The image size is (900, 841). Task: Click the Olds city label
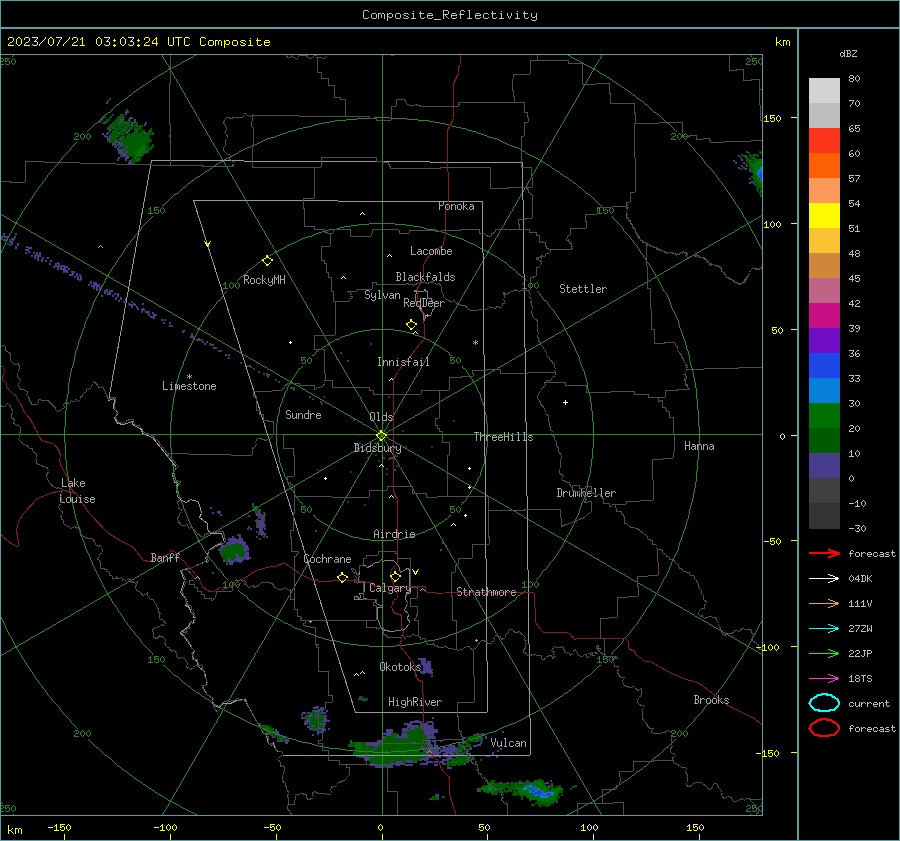[x=381, y=417]
